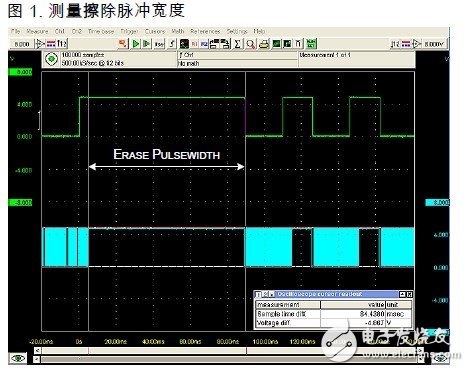This screenshot has height=371, width=469.
Task: Click the rising edge trigger icon
Action: click(x=171, y=44)
